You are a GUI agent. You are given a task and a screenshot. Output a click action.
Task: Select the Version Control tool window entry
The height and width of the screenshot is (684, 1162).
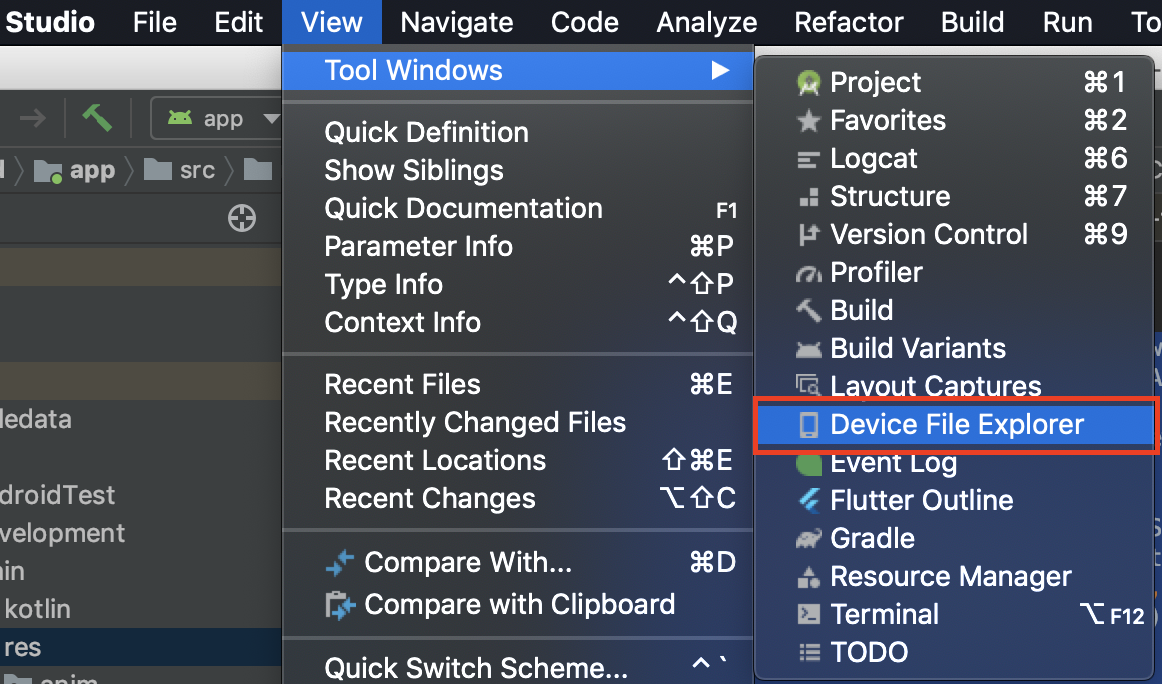point(928,235)
